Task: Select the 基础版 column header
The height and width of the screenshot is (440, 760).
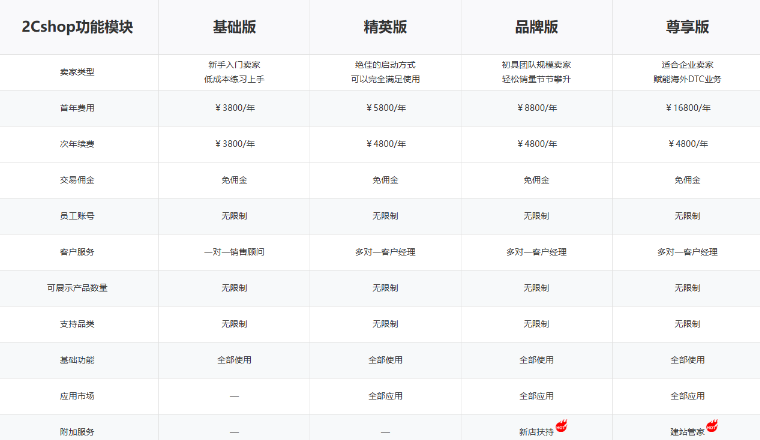Action: (235, 27)
